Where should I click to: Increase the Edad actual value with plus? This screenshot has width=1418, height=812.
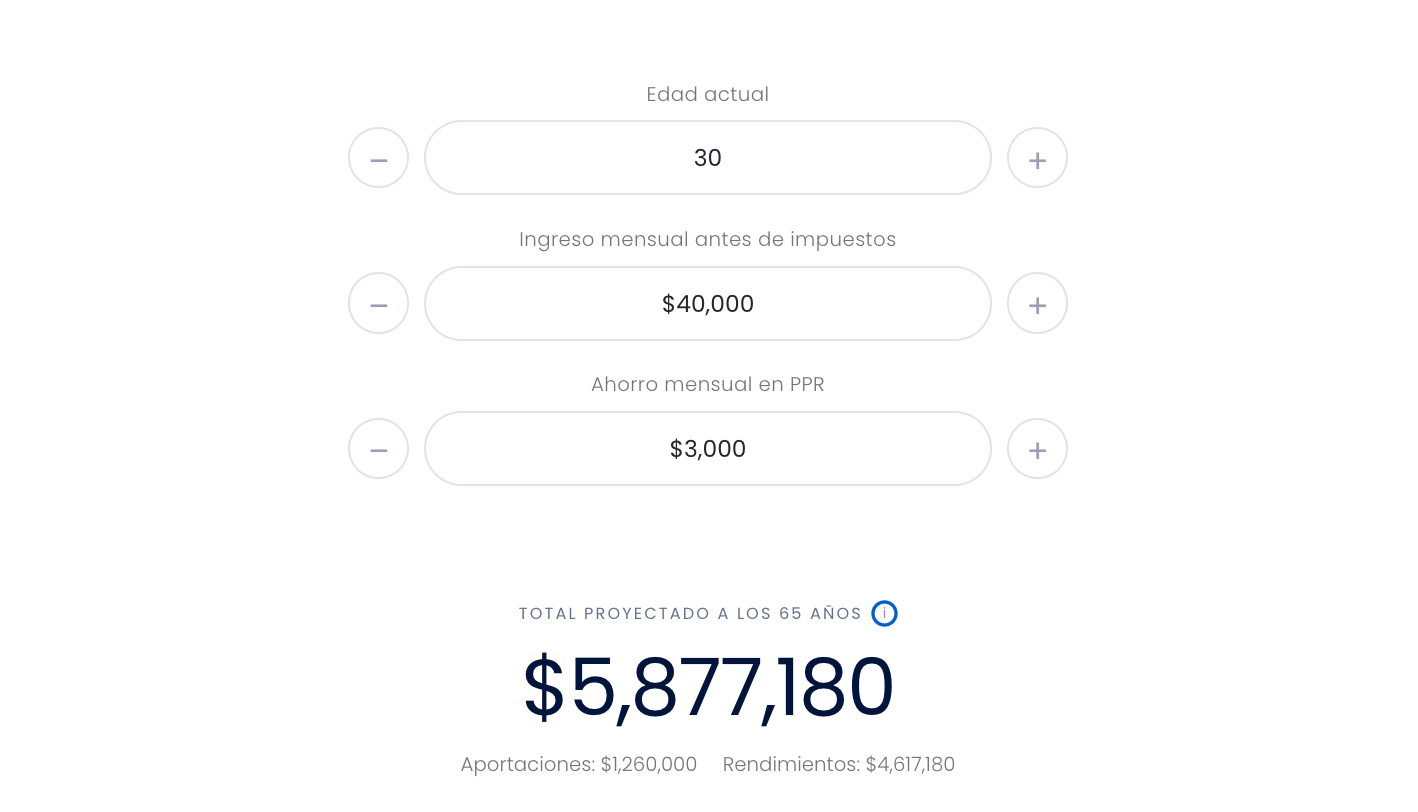(x=1037, y=158)
